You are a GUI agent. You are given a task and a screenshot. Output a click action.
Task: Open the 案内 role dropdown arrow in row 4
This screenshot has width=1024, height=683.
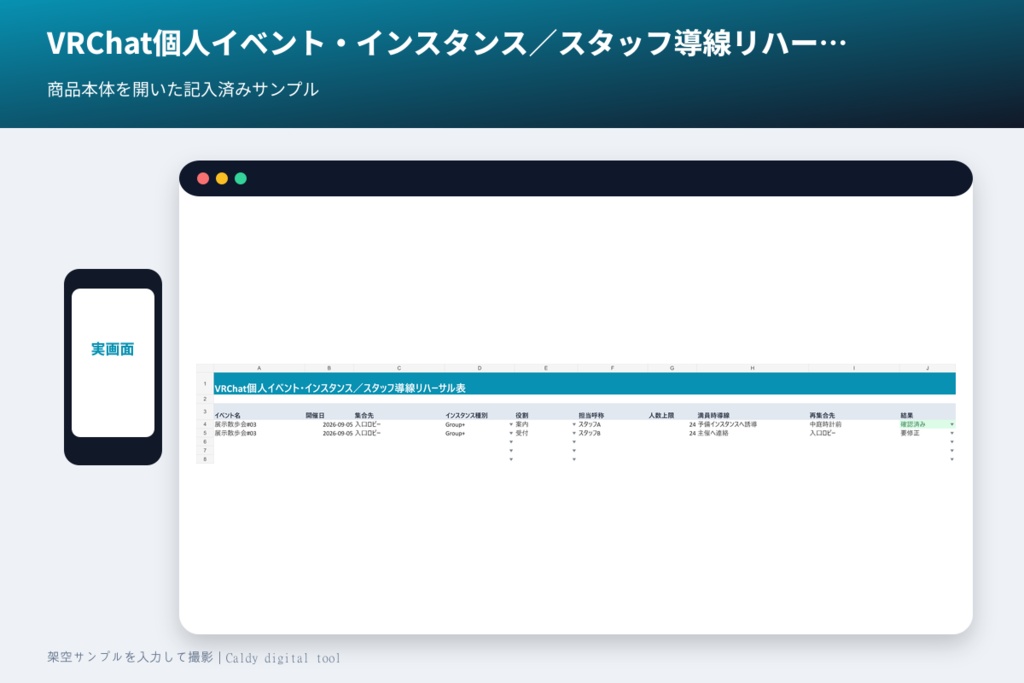coord(574,424)
